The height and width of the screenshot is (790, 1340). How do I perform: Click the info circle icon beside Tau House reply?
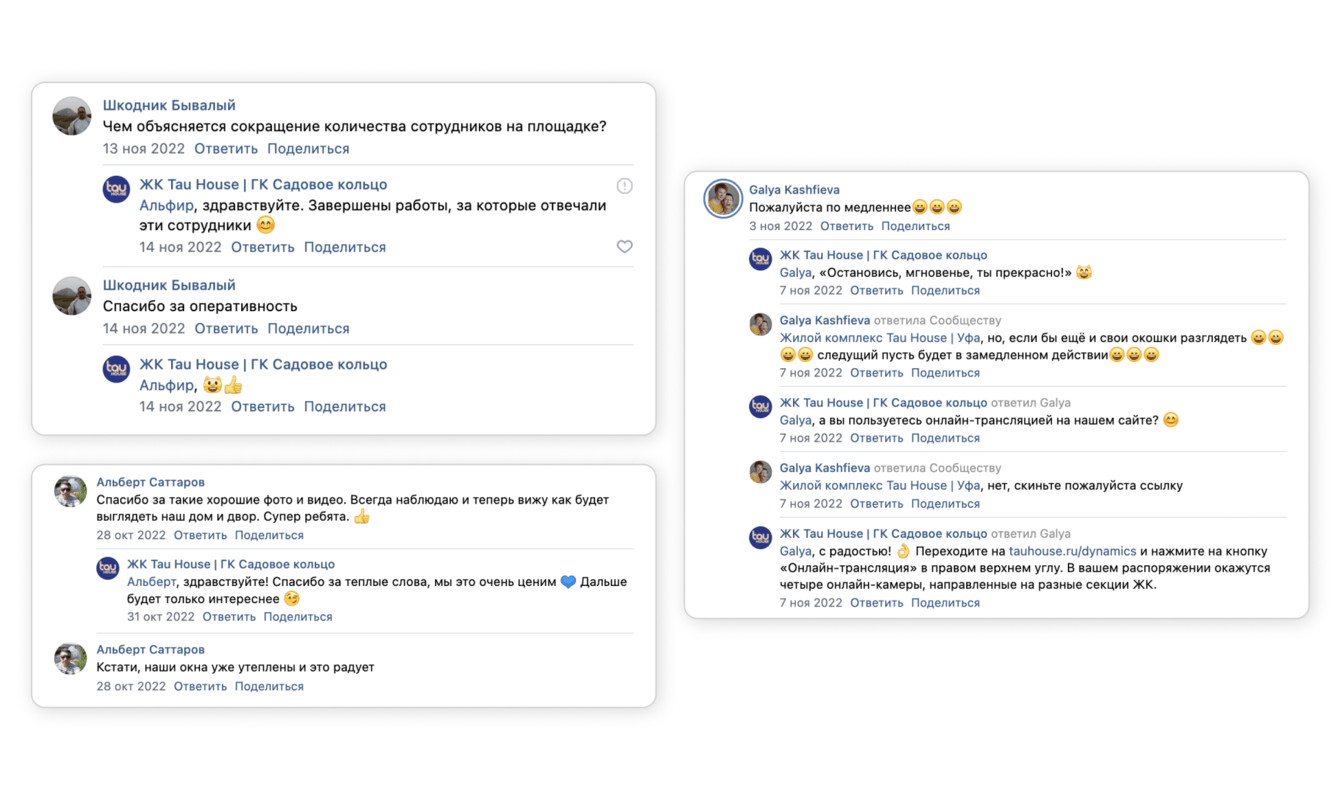624,186
